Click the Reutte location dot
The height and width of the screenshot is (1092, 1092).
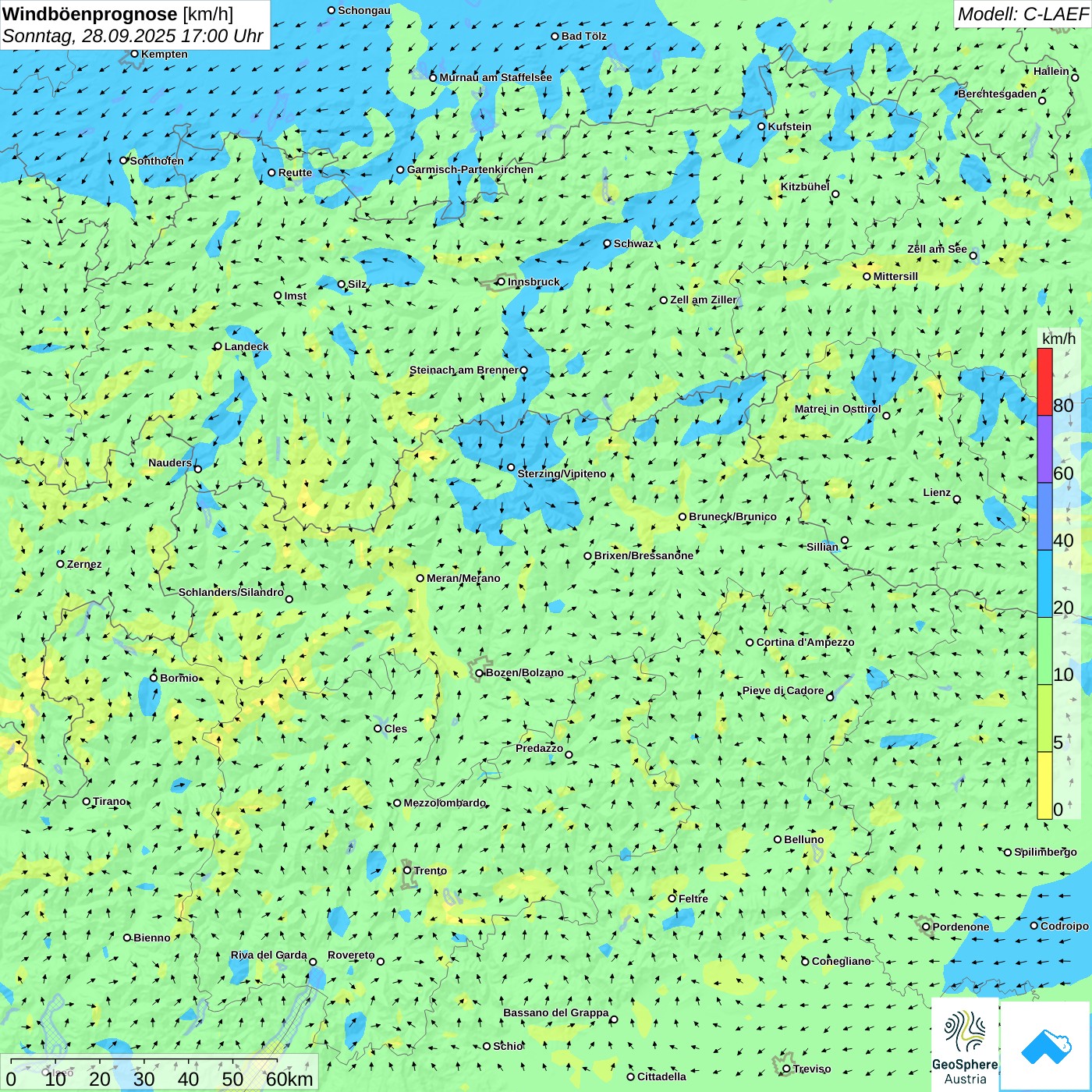coord(271,172)
